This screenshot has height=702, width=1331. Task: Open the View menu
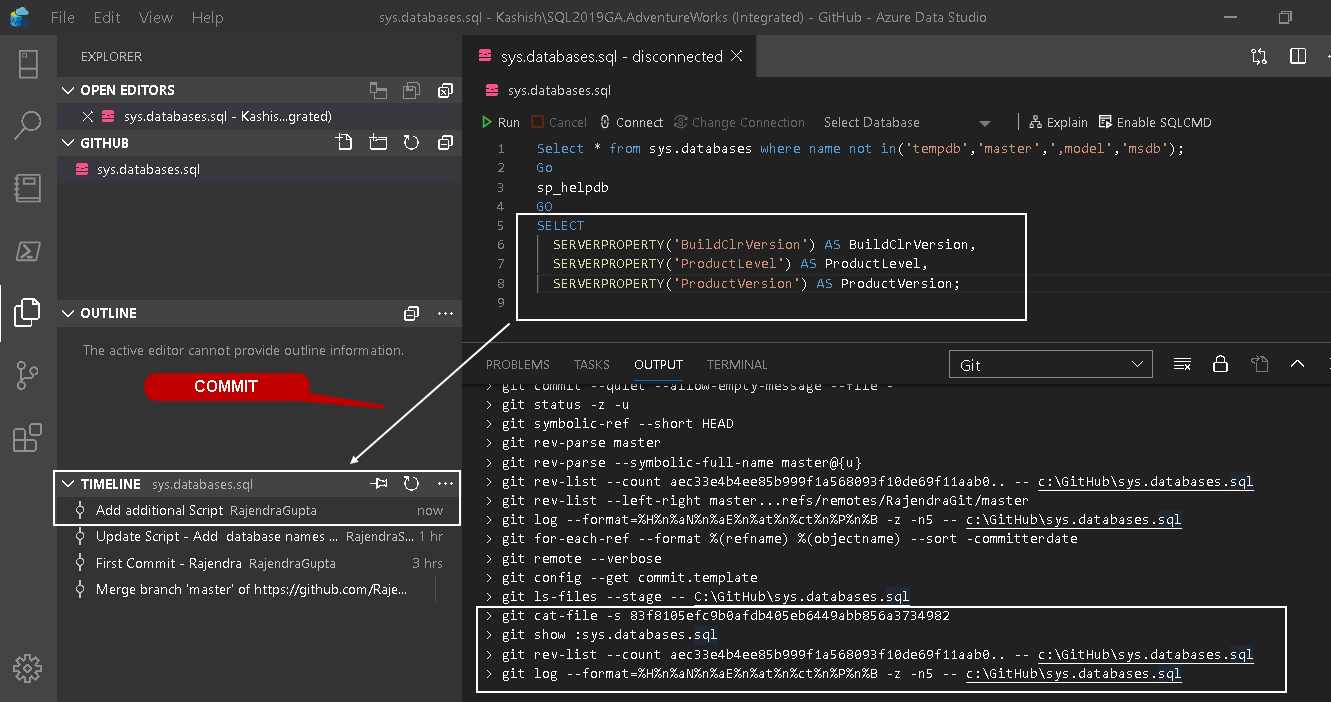pyautogui.click(x=156, y=18)
